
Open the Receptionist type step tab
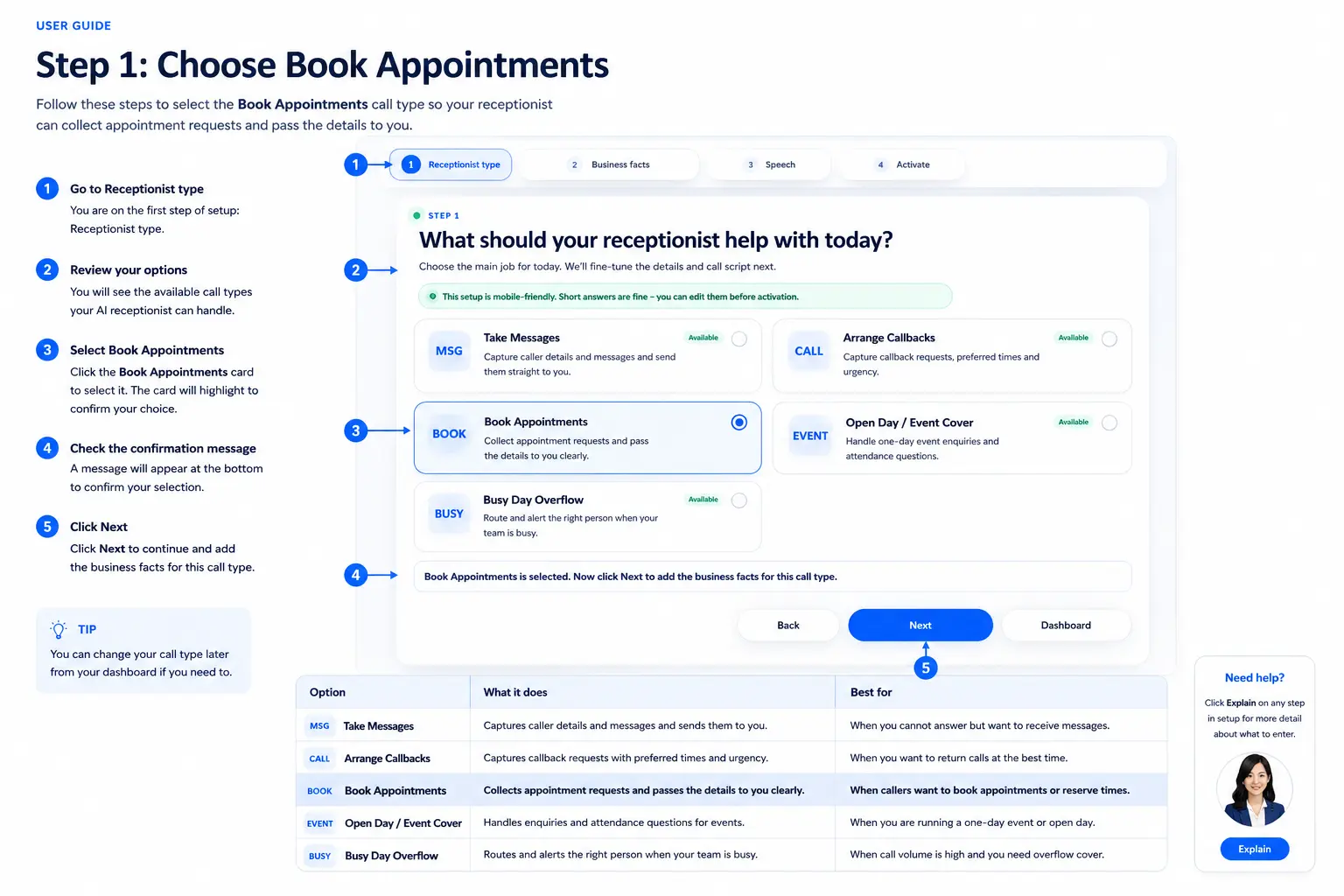[451, 164]
